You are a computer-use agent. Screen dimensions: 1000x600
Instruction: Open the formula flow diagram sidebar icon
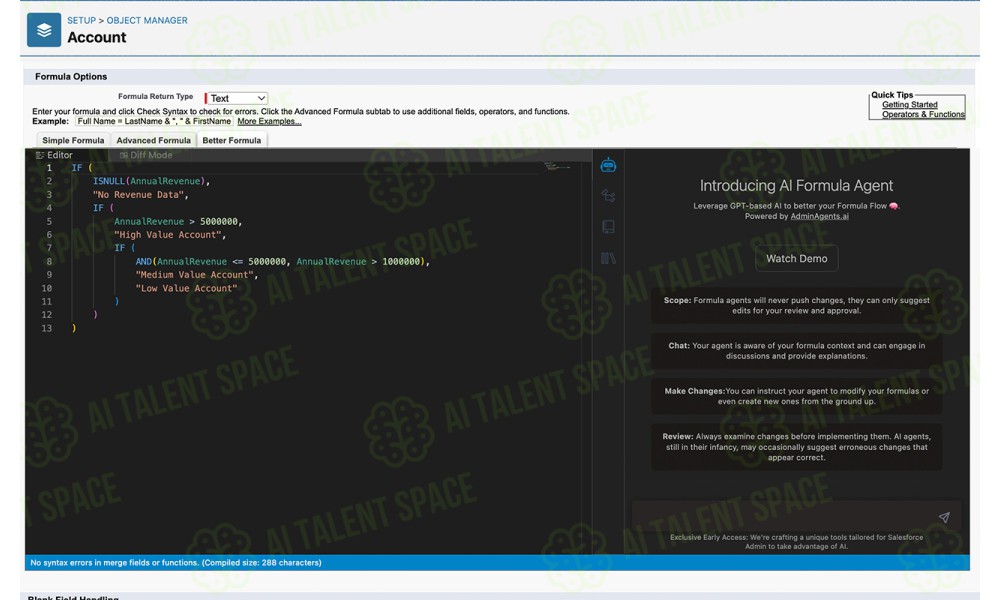(x=608, y=196)
